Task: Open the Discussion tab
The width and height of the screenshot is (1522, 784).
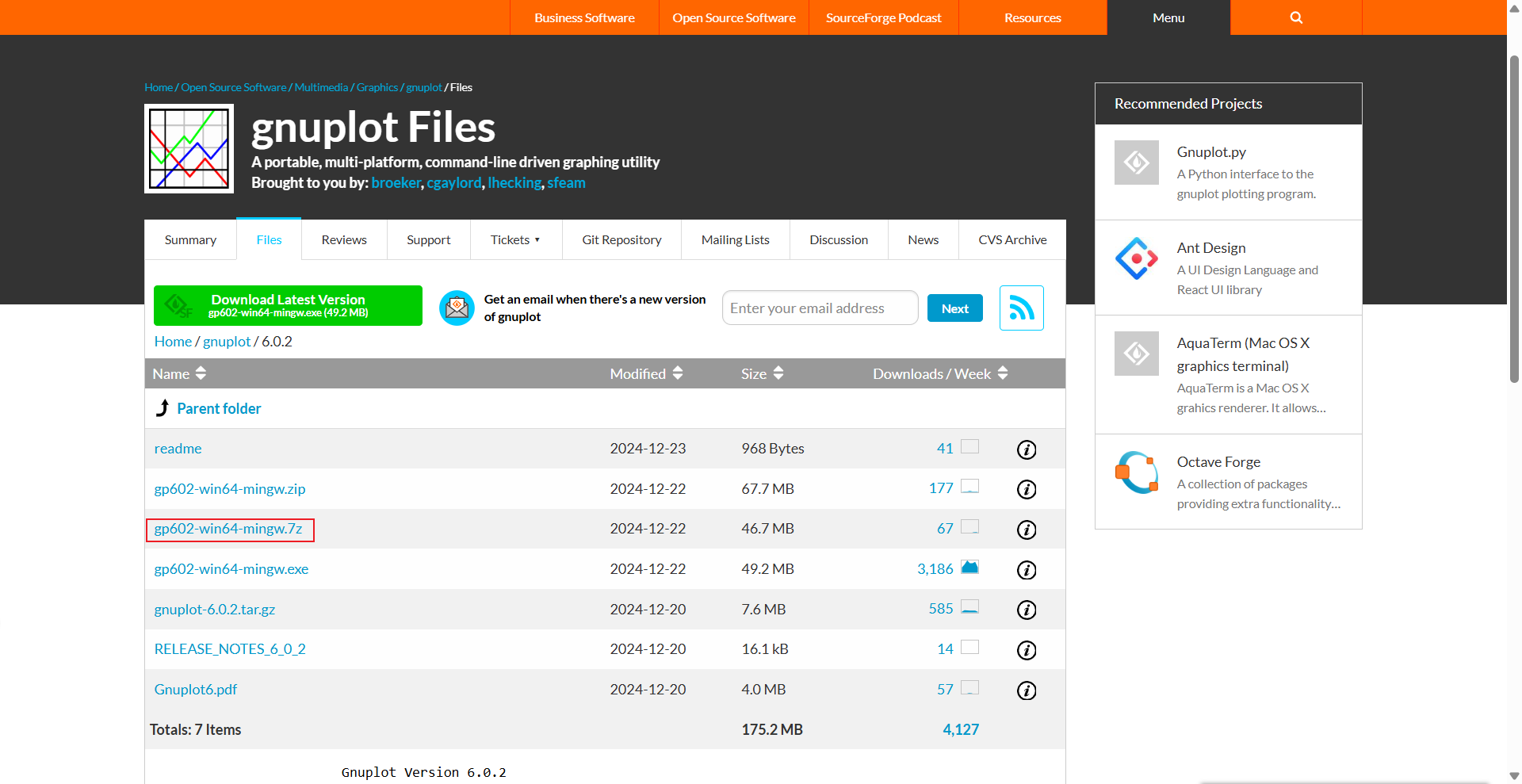Action: (839, 239)
